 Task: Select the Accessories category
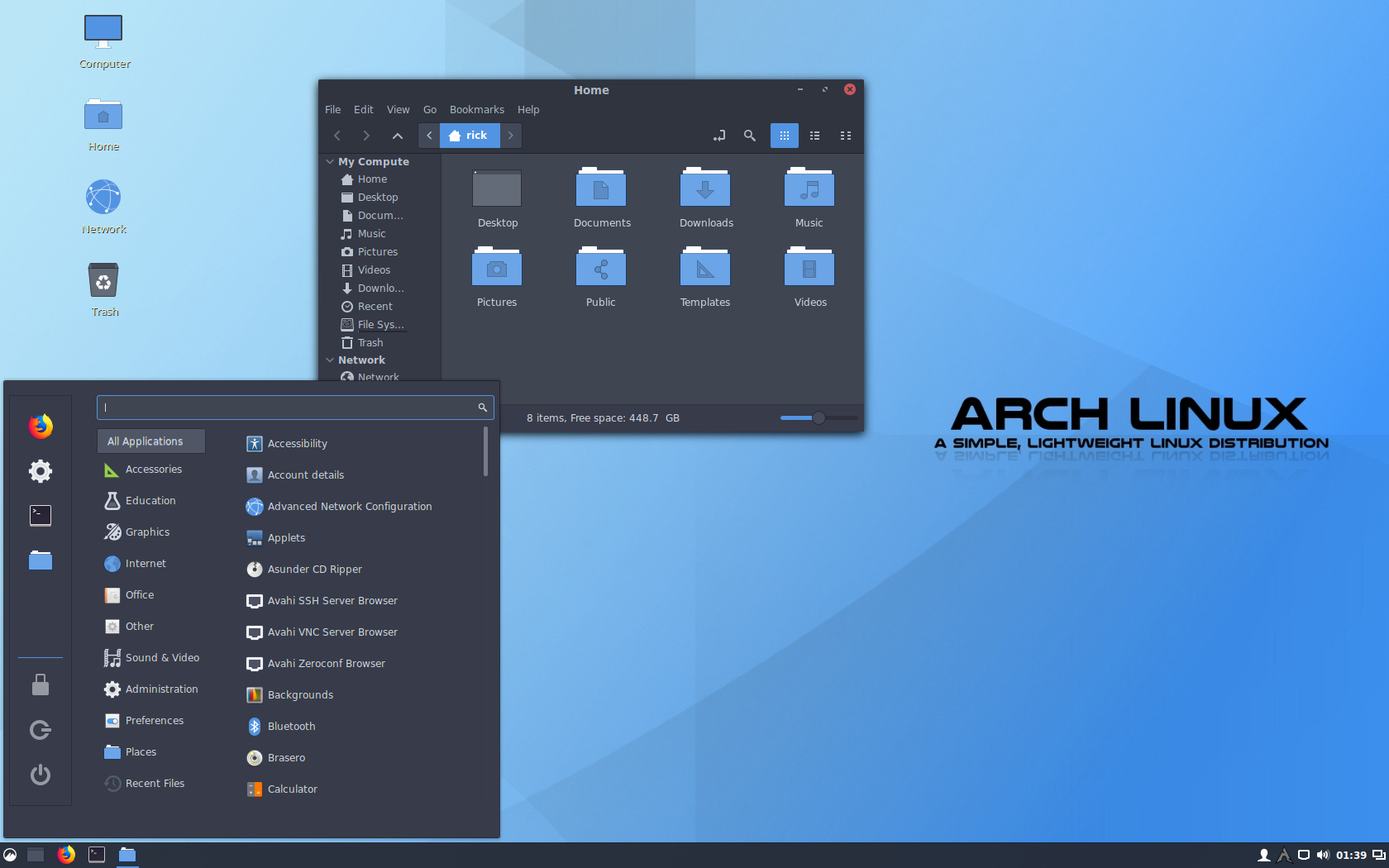(151, 470)
